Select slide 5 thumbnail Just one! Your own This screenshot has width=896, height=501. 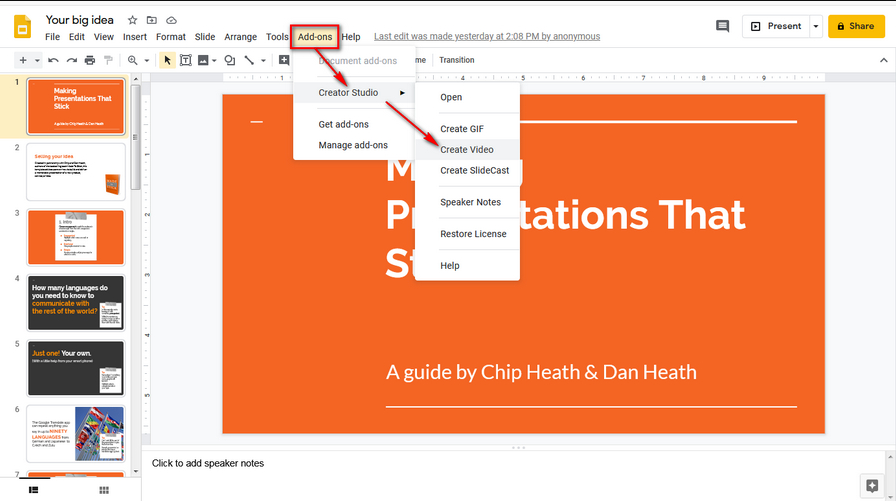[x=75, y=368]
